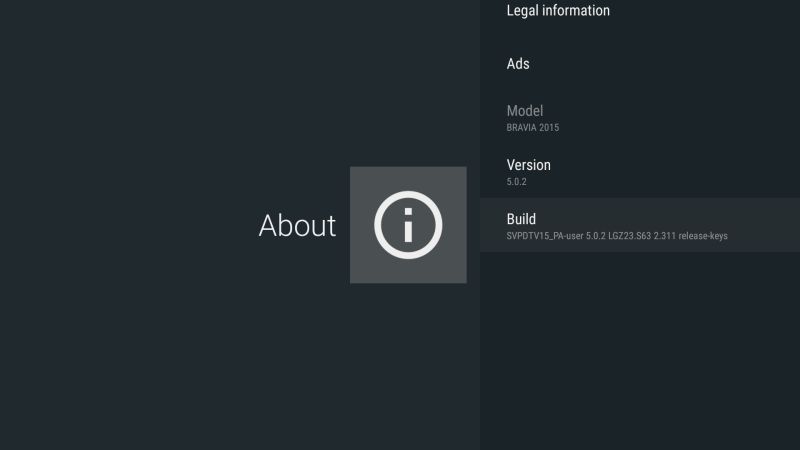The width and height of the screenshot is (800, 450).
Task: Select the highlighted Build row
Action: pos(640,225)
